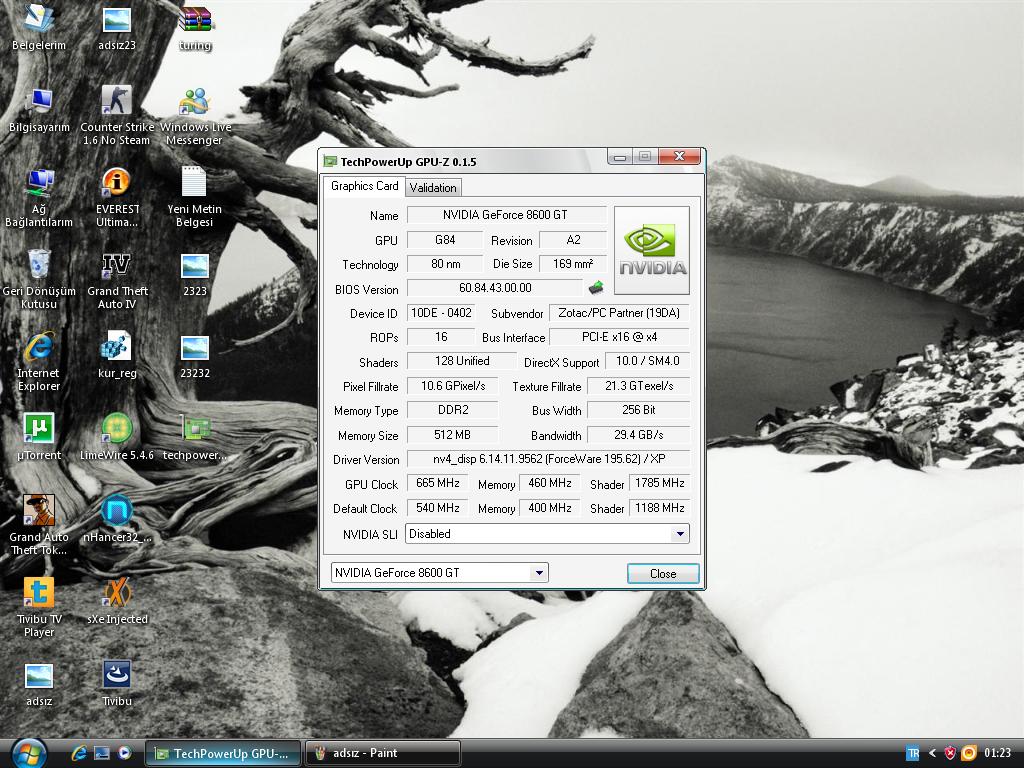Launch EVEREST Ultimate desktop icon
Viewport: 1024px width, 768px height.
[117, 197]
